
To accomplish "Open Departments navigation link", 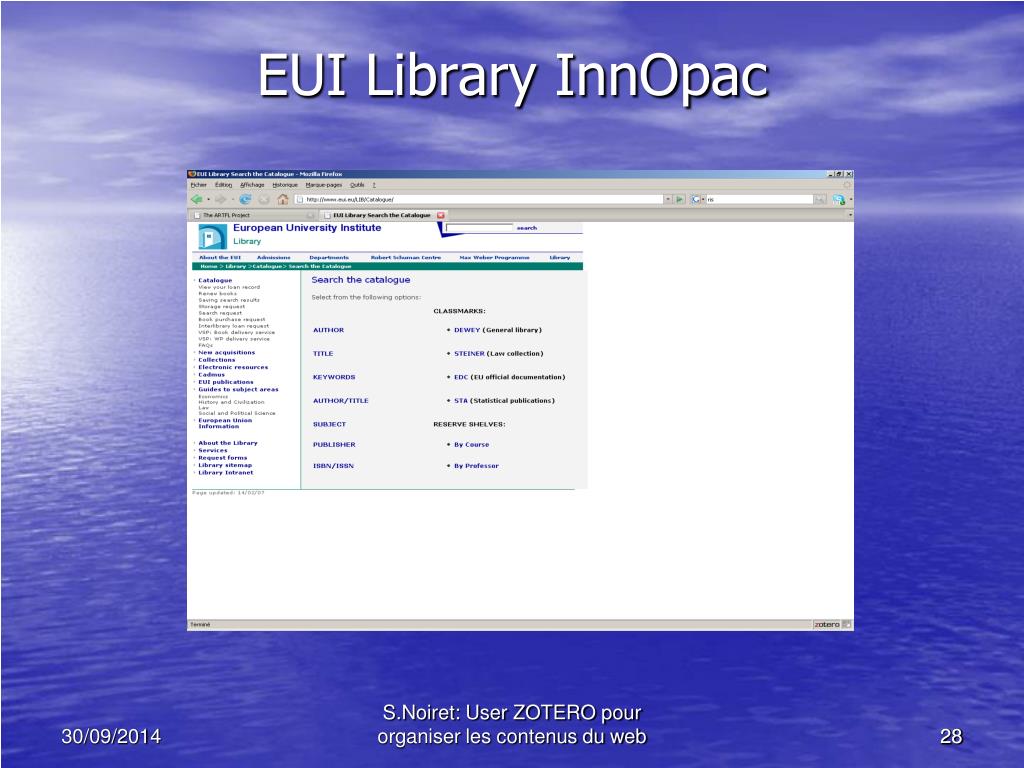I will pyautogui.click(x=329, y=257).
